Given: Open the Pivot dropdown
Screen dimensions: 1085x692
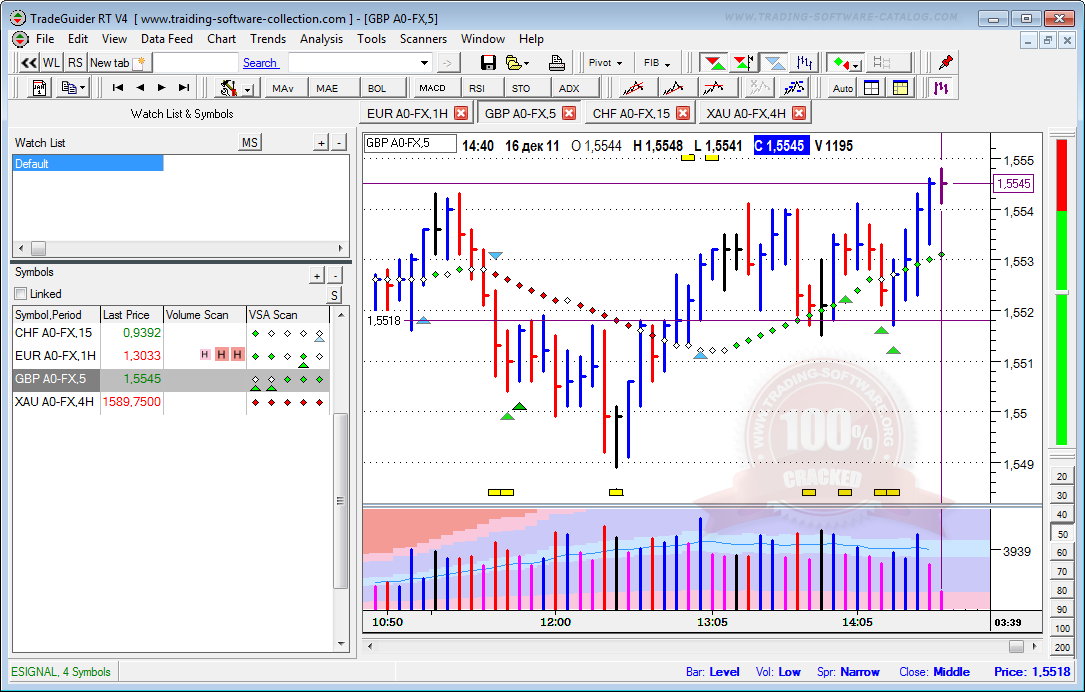Looking at the screenshot, I should [x=606, y=63].
